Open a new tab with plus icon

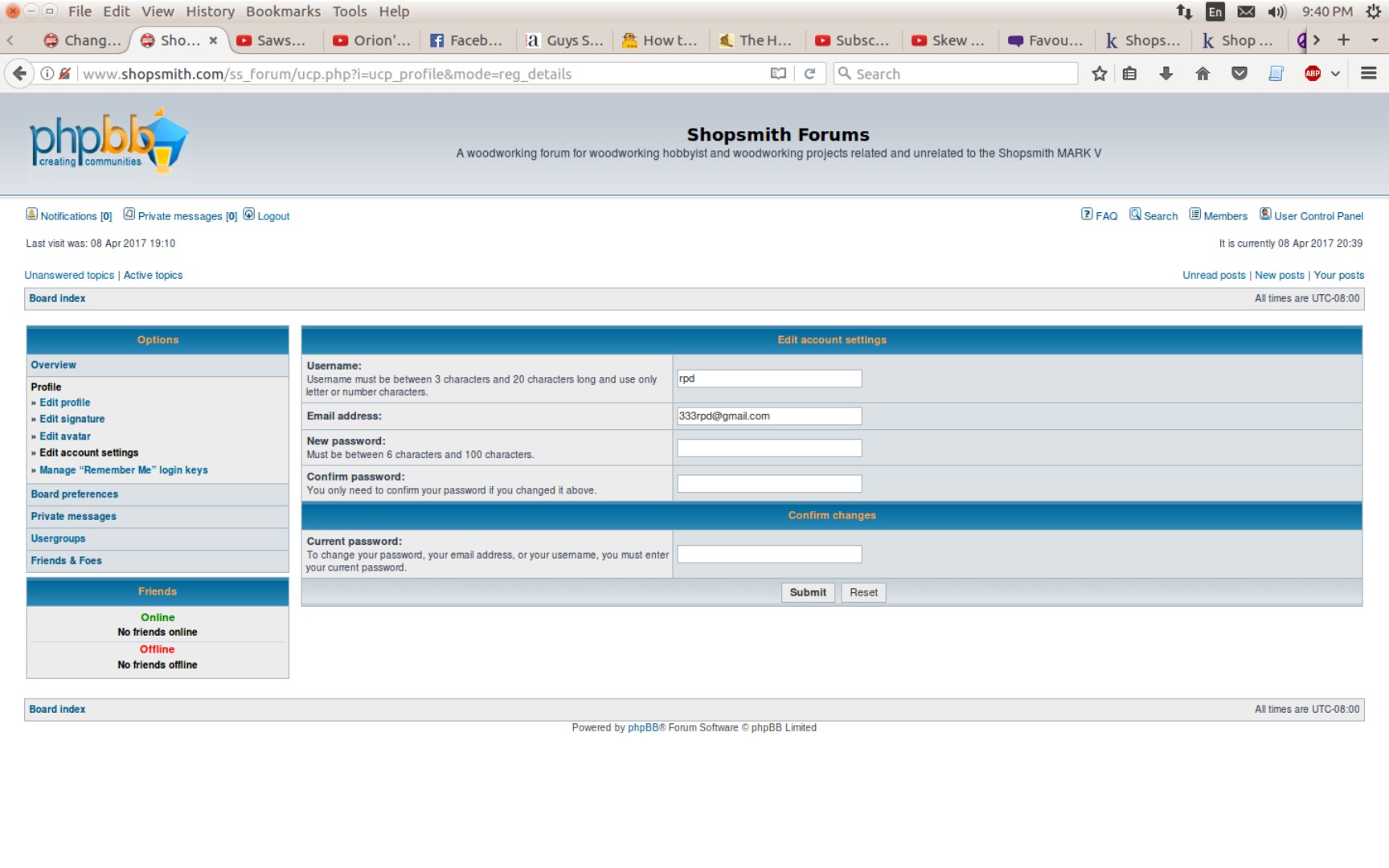[x=1343, y=39]
